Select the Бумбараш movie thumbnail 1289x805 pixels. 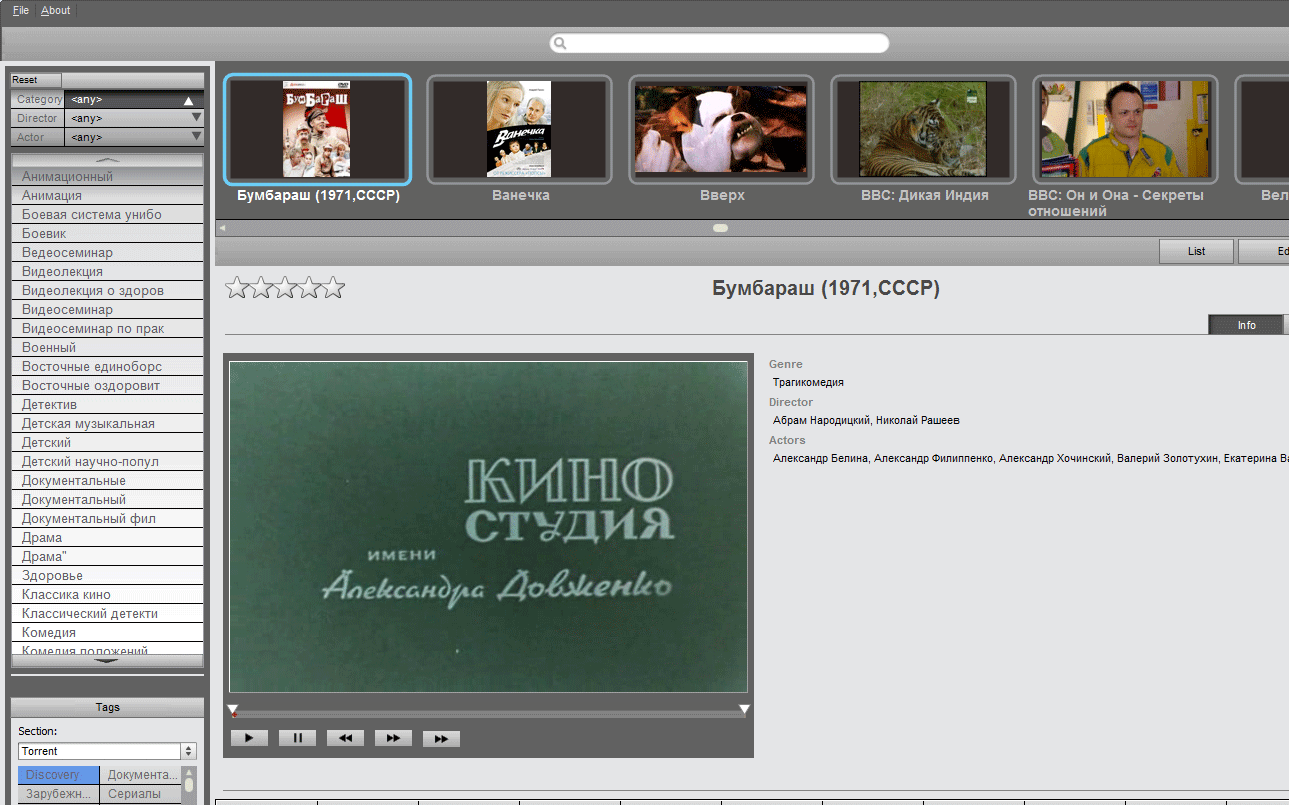[317, 129]
